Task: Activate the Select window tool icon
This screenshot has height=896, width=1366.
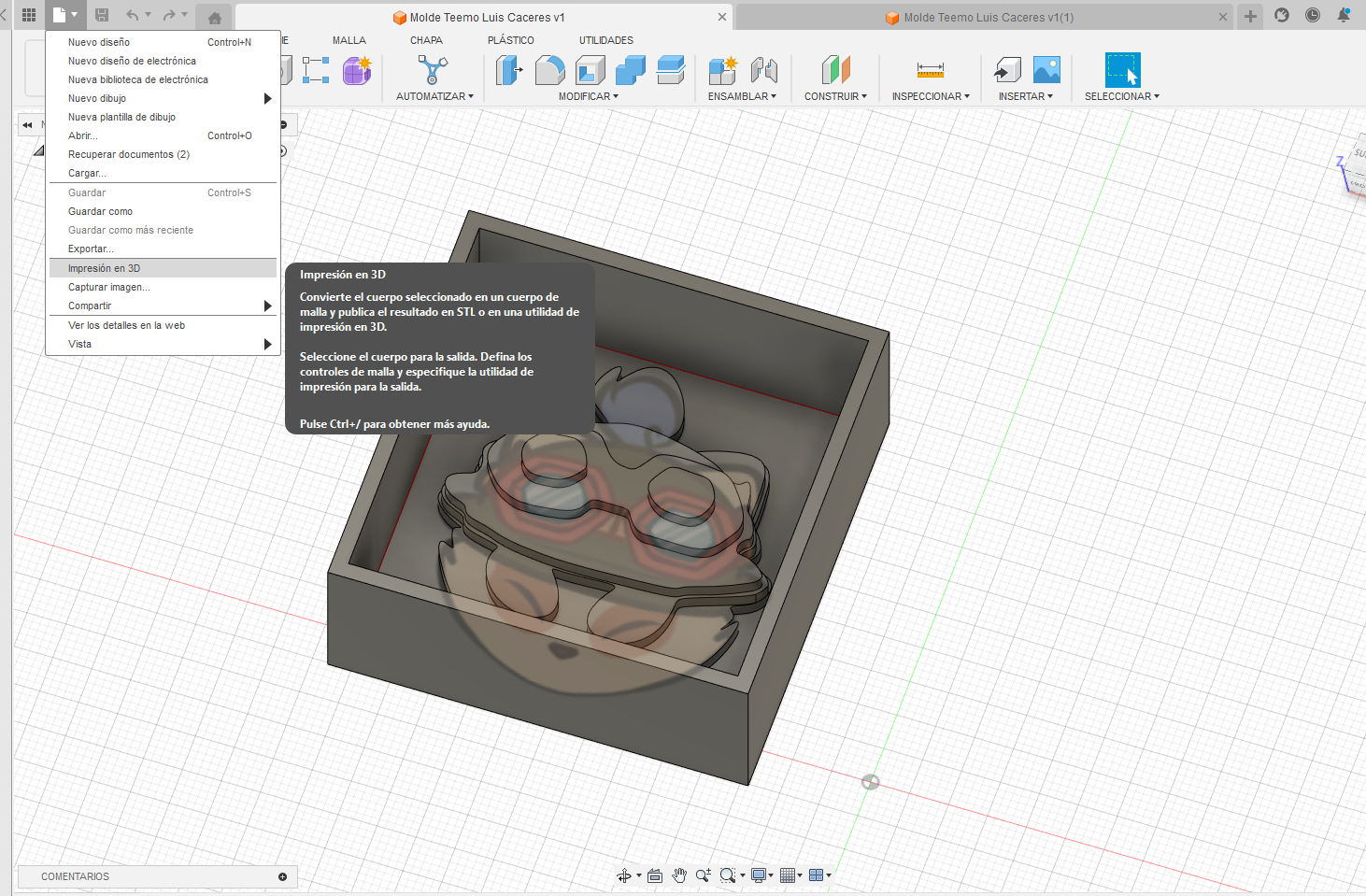Action: tap(1122, 70)
